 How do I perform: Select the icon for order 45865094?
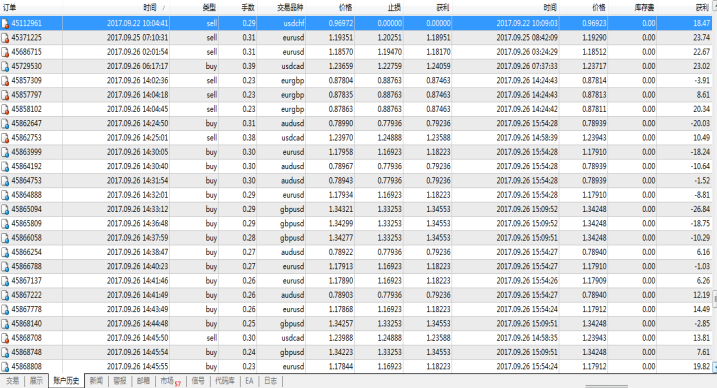5,209
